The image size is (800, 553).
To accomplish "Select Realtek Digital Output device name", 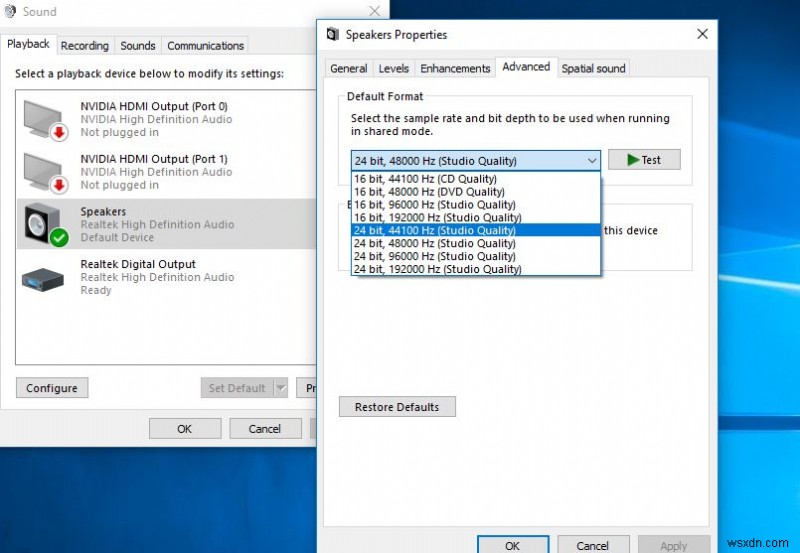I will point(138,264).
